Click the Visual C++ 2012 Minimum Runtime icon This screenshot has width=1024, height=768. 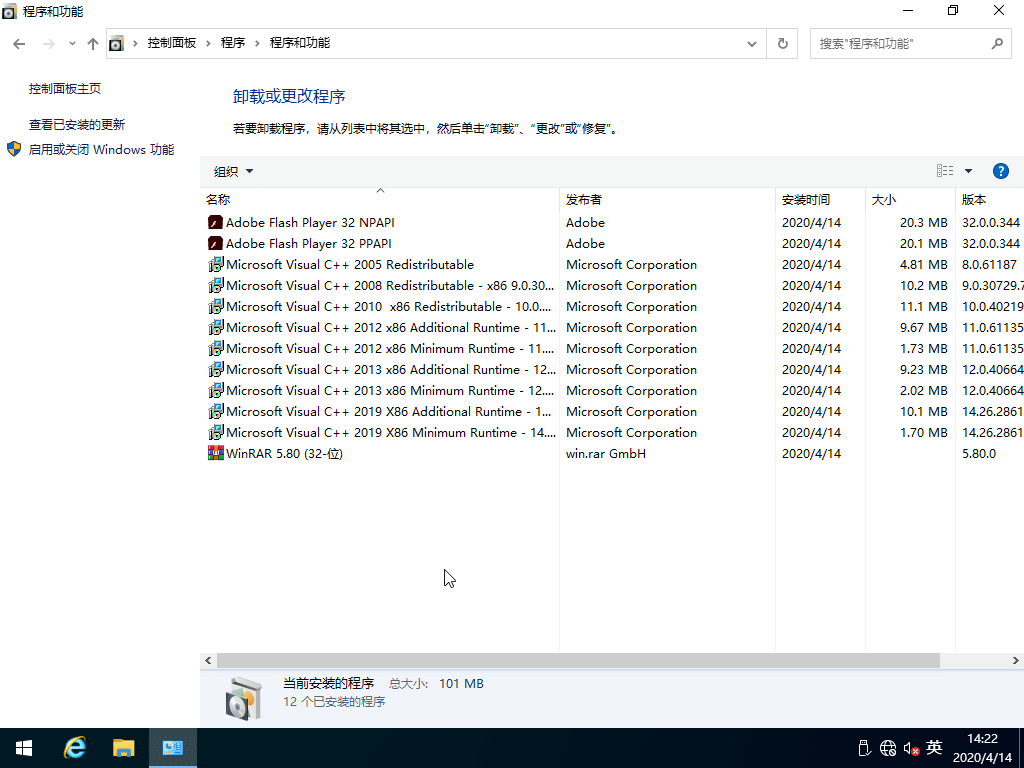pyautogui.click(x=216, y=348)
